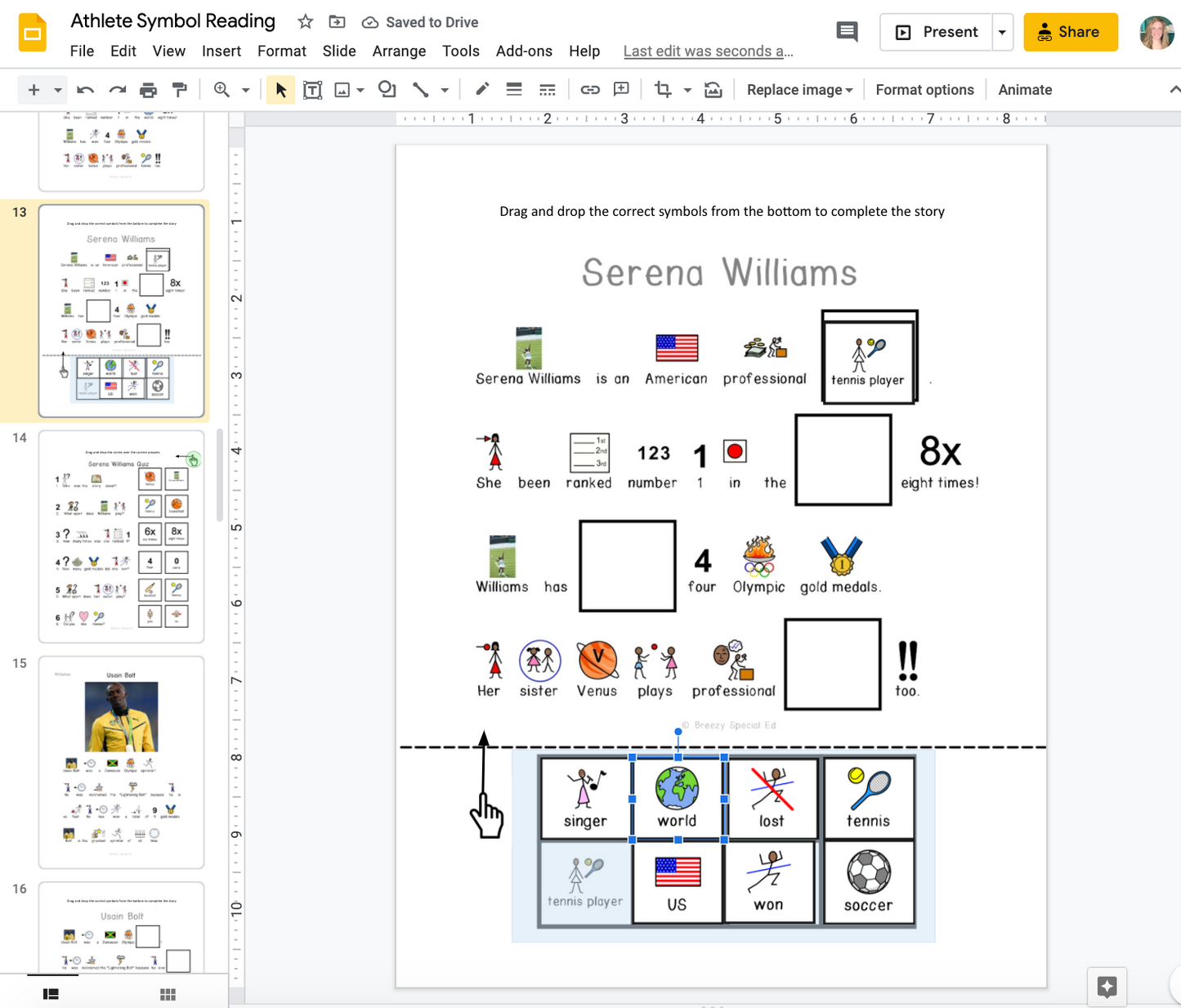
Task: Open the Help menu
Action: (x=584, y=51)
